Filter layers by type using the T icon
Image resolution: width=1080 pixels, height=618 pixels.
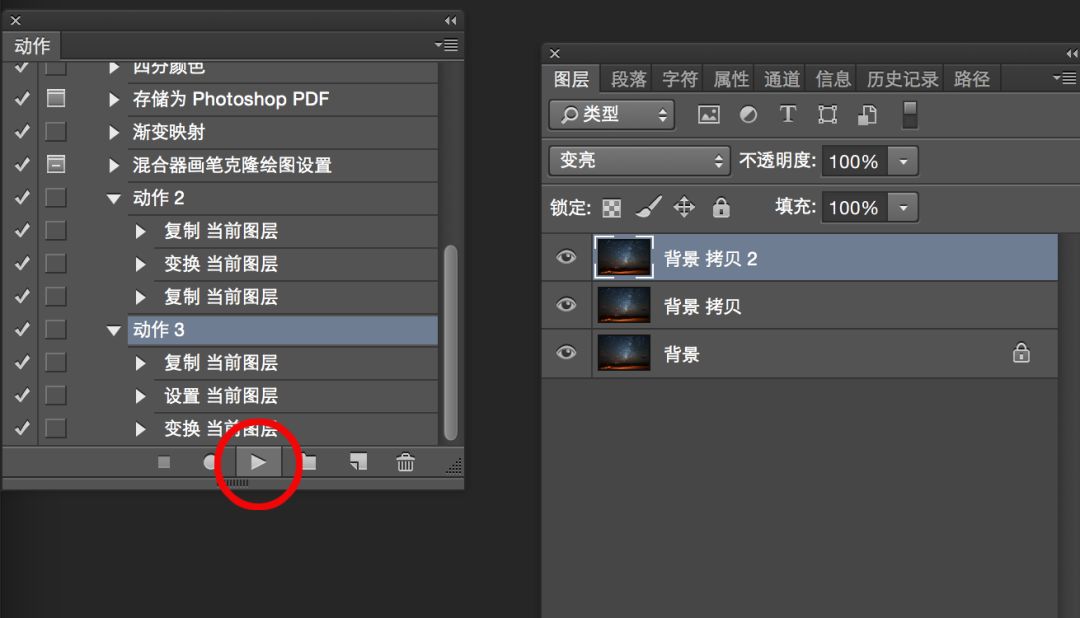tap(787, 115)
